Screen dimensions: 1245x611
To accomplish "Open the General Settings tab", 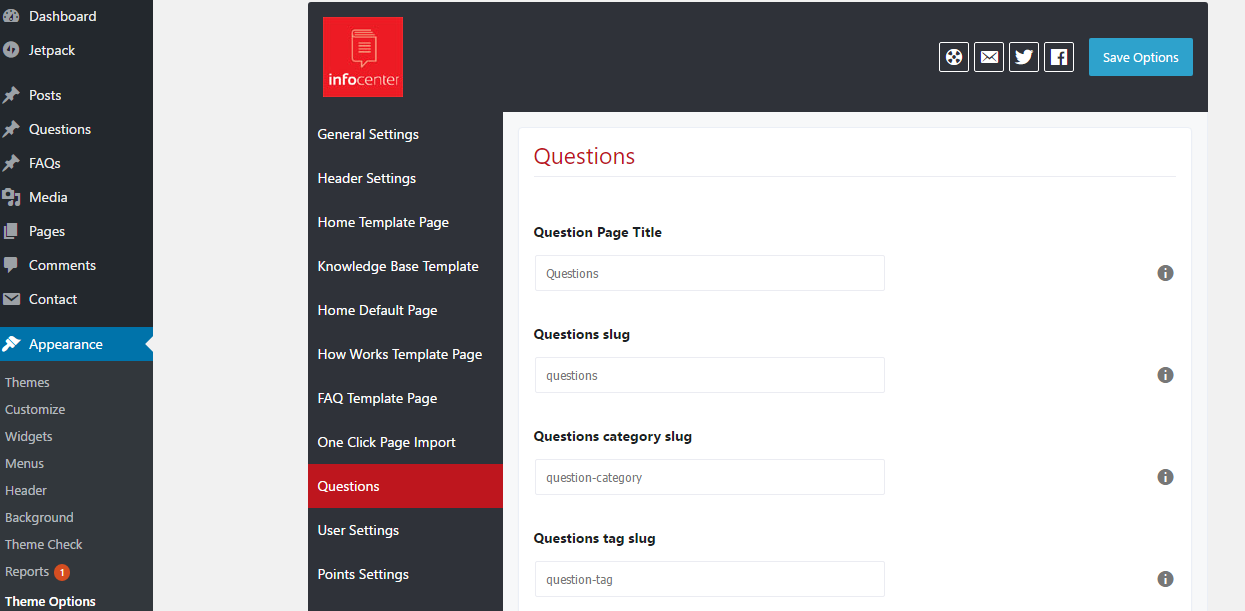I will coord(368,134).
